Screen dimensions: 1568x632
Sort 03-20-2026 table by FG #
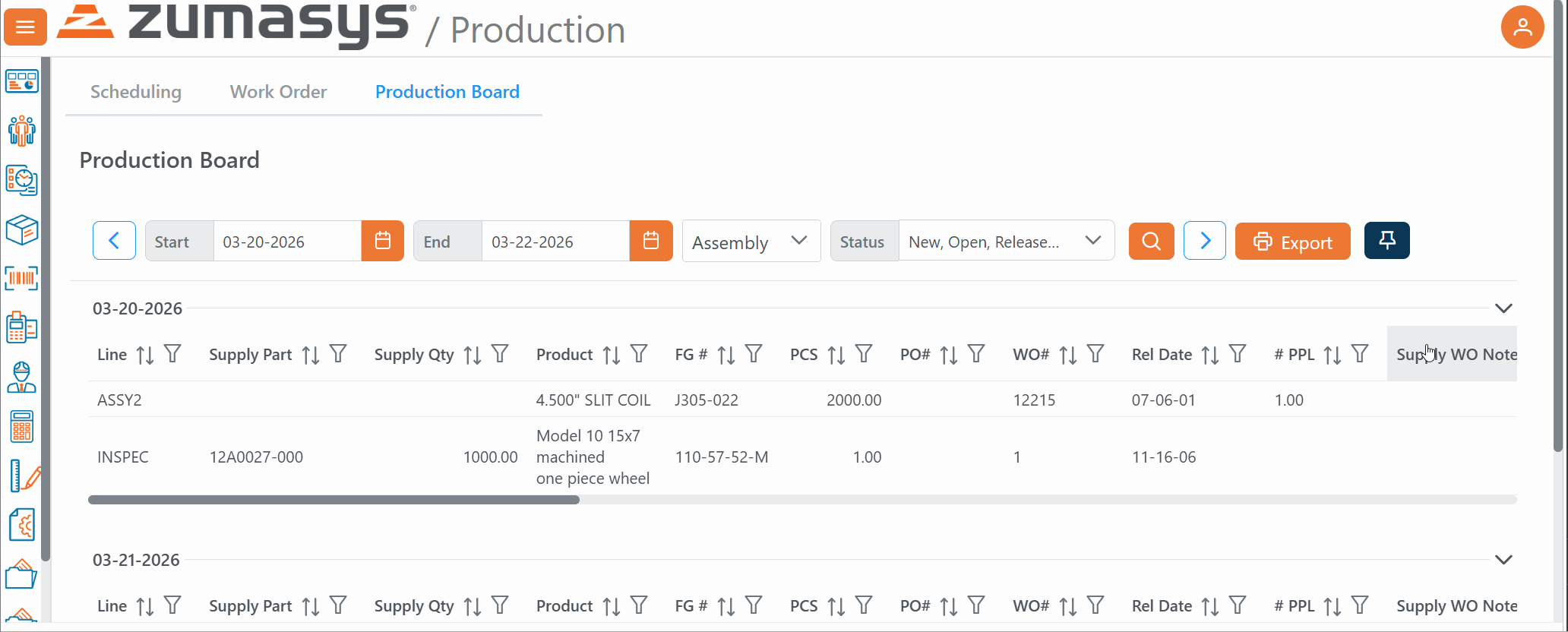coord(726,355)
